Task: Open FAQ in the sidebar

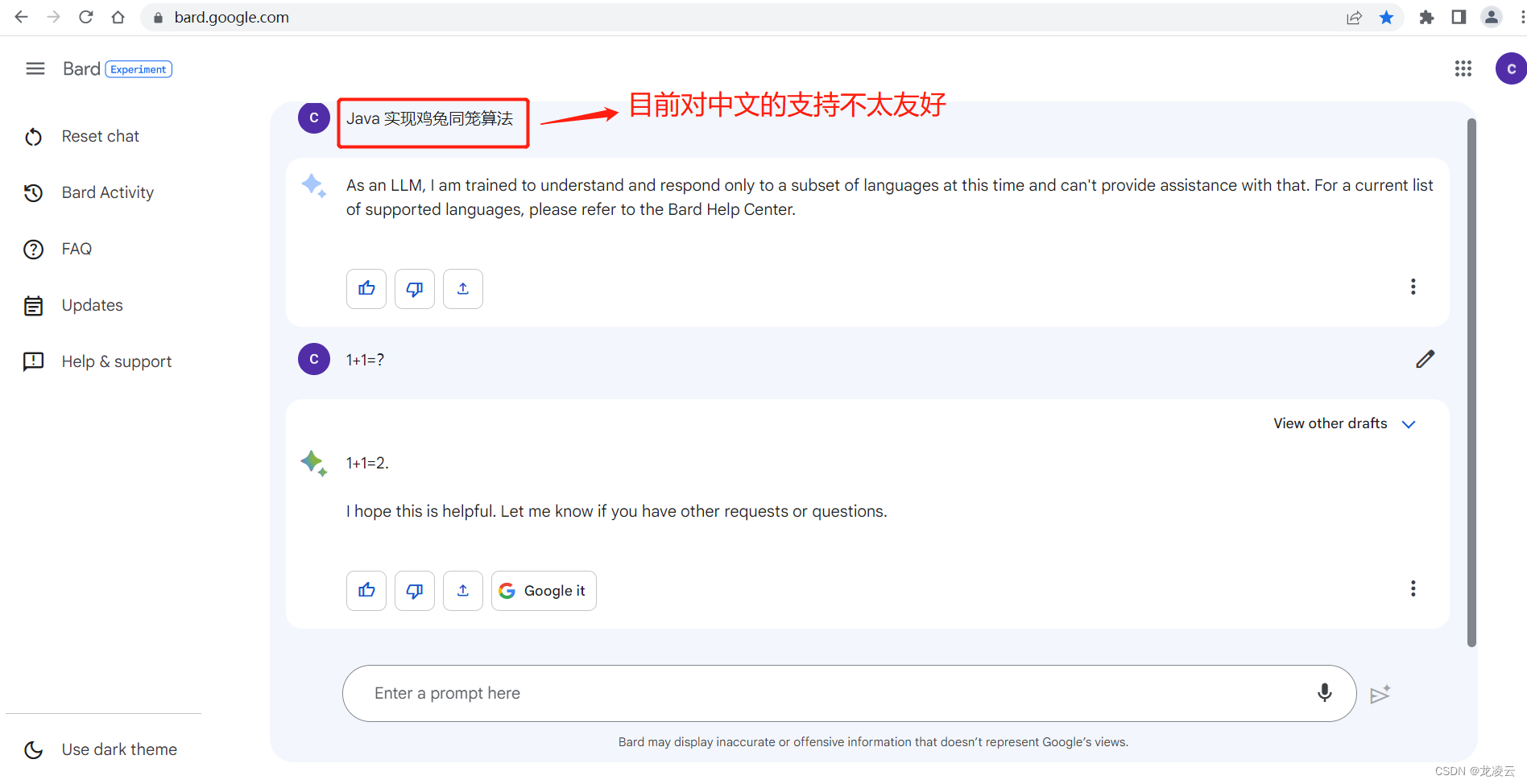Action: pyautogui.click(x=77, y=249)
